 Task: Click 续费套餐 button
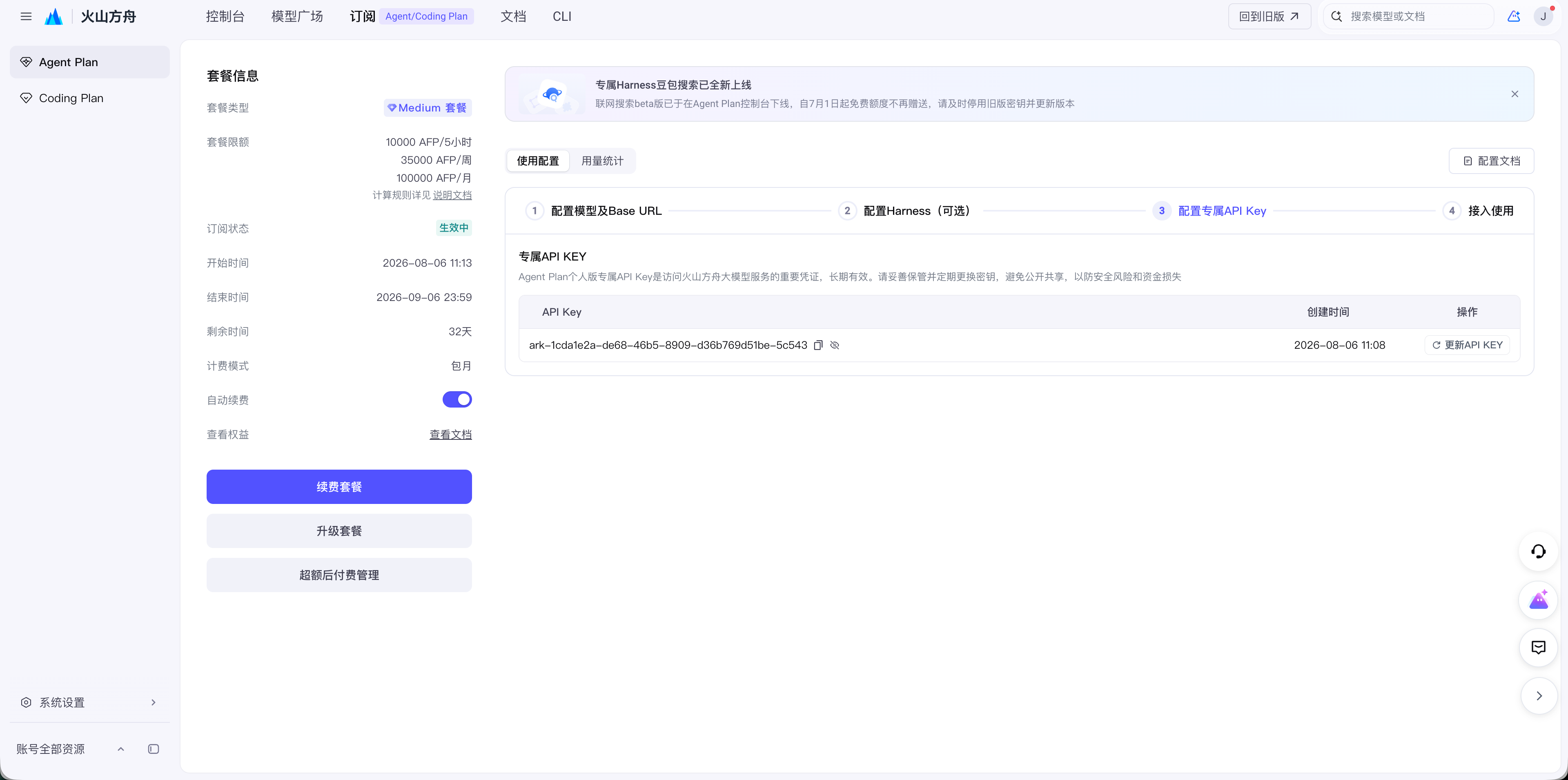point(339,486)
